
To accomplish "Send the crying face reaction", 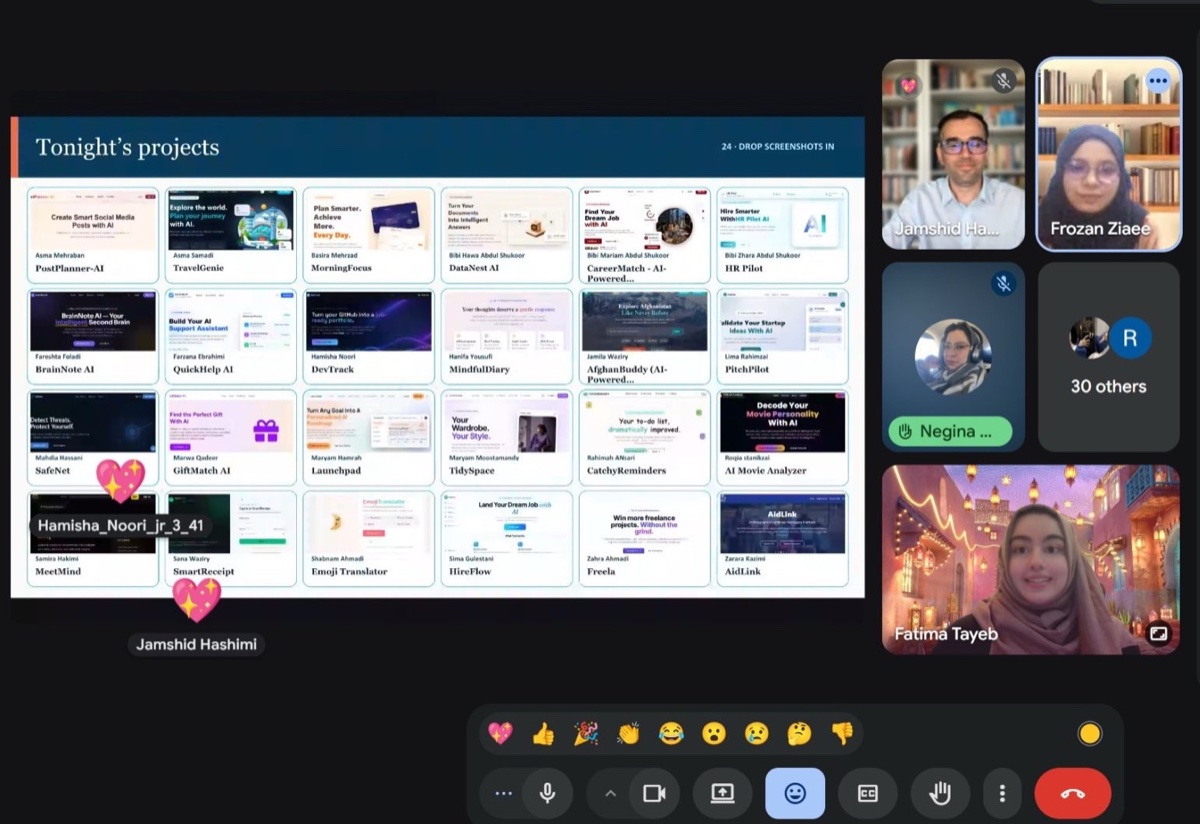I will [756, 733].
